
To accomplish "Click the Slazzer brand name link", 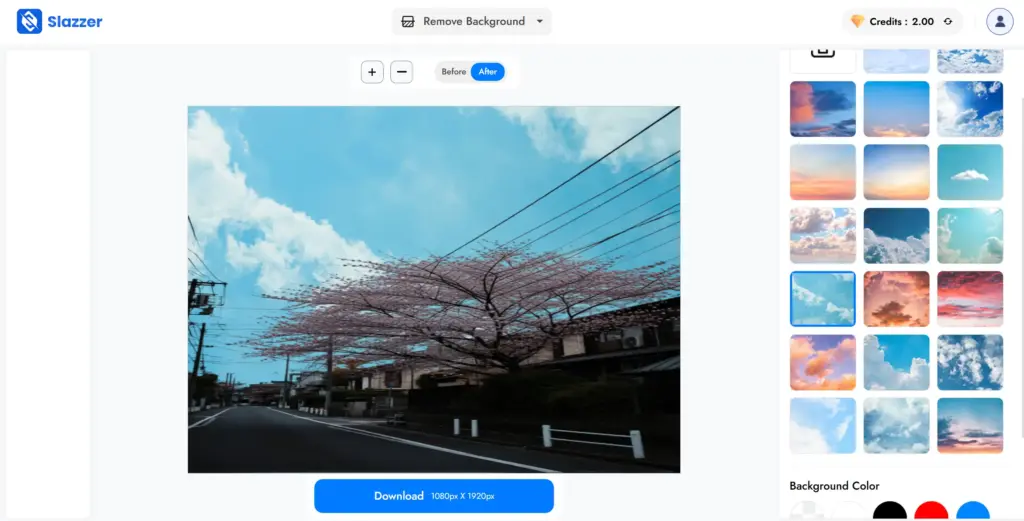I will coord(75,21).
